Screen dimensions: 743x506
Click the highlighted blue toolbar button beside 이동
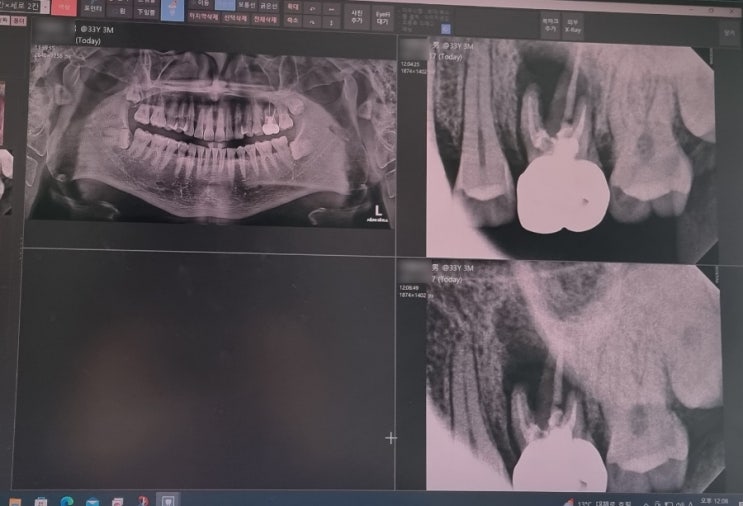pyautogui.click(x=225, y=4)
